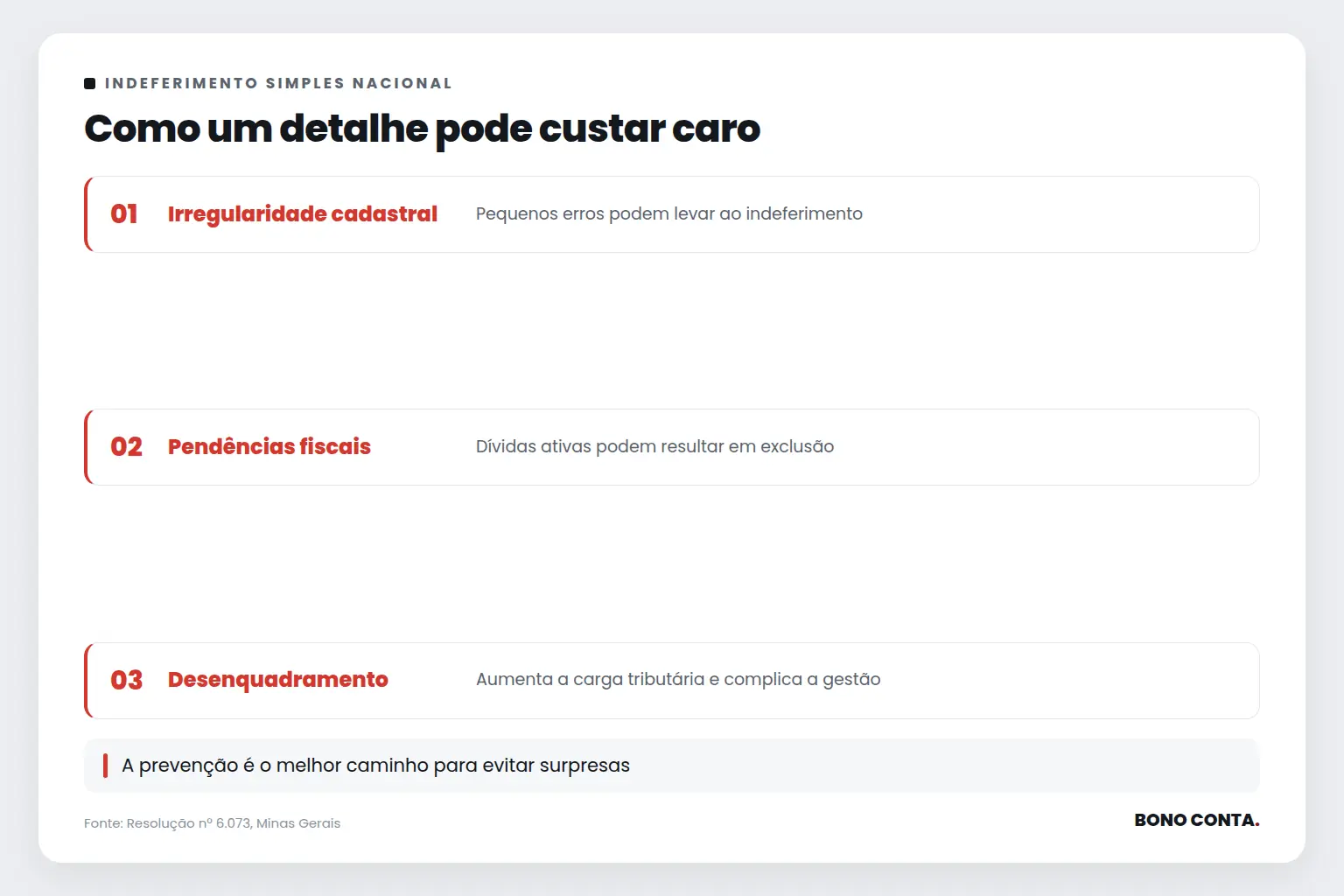Click the "INDEFERIMENTO SIMPLES NACIONAL" label
Screen dimensions: 1344x896
[x=278, y=83]
